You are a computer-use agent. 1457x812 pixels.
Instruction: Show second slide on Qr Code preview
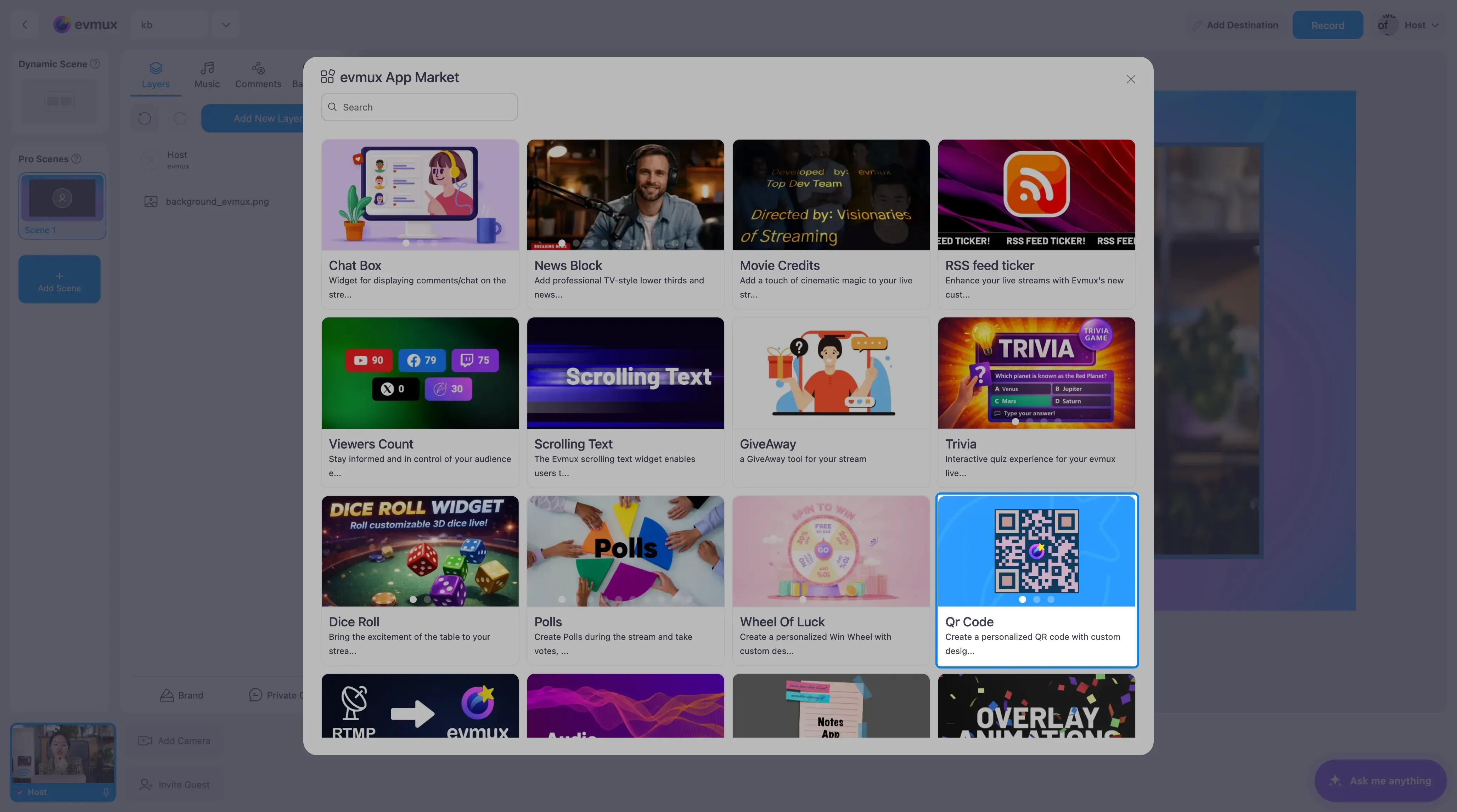(x=1036, y=599)
